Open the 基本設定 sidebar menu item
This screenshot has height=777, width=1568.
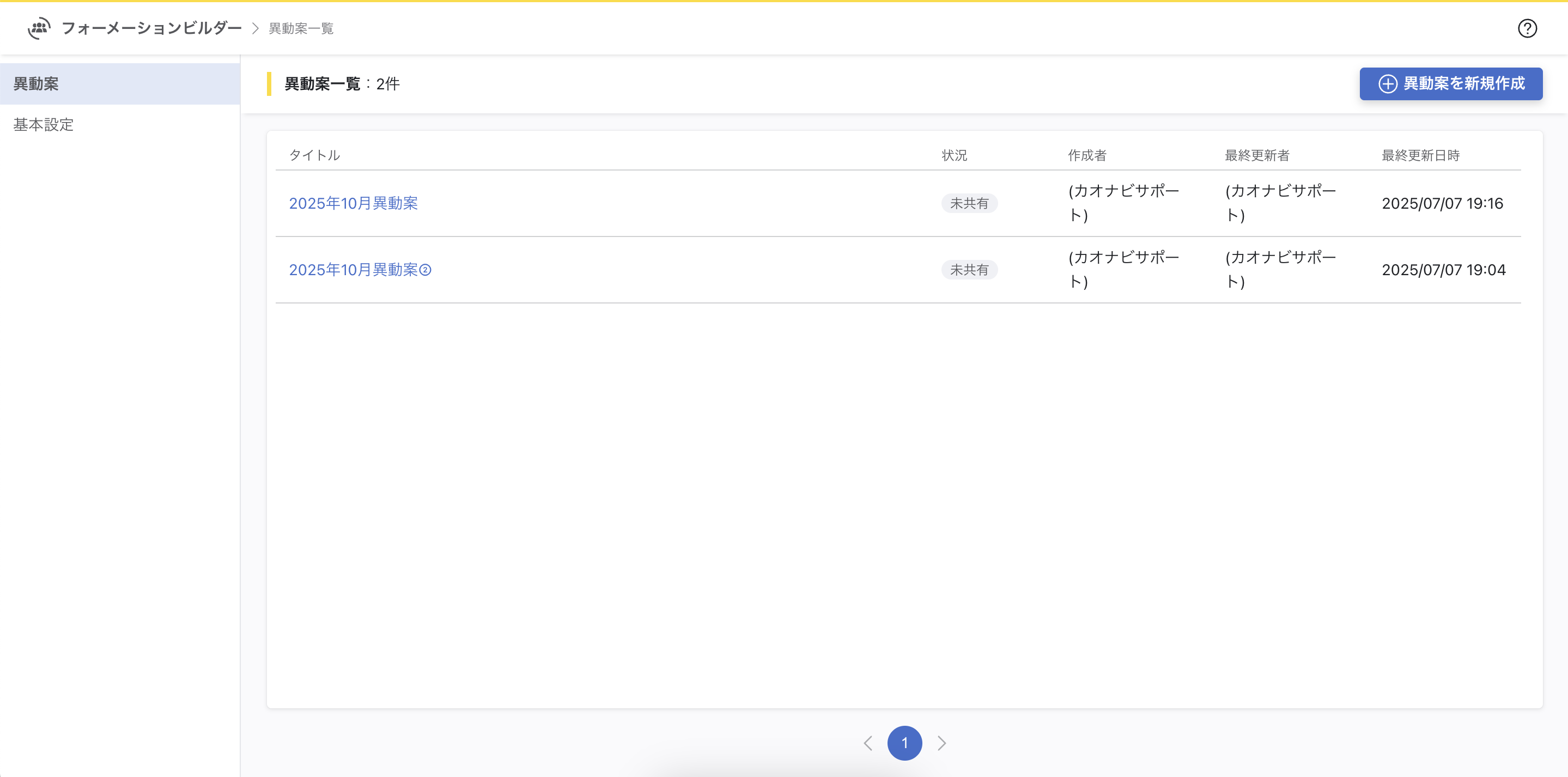pos(44,125)
